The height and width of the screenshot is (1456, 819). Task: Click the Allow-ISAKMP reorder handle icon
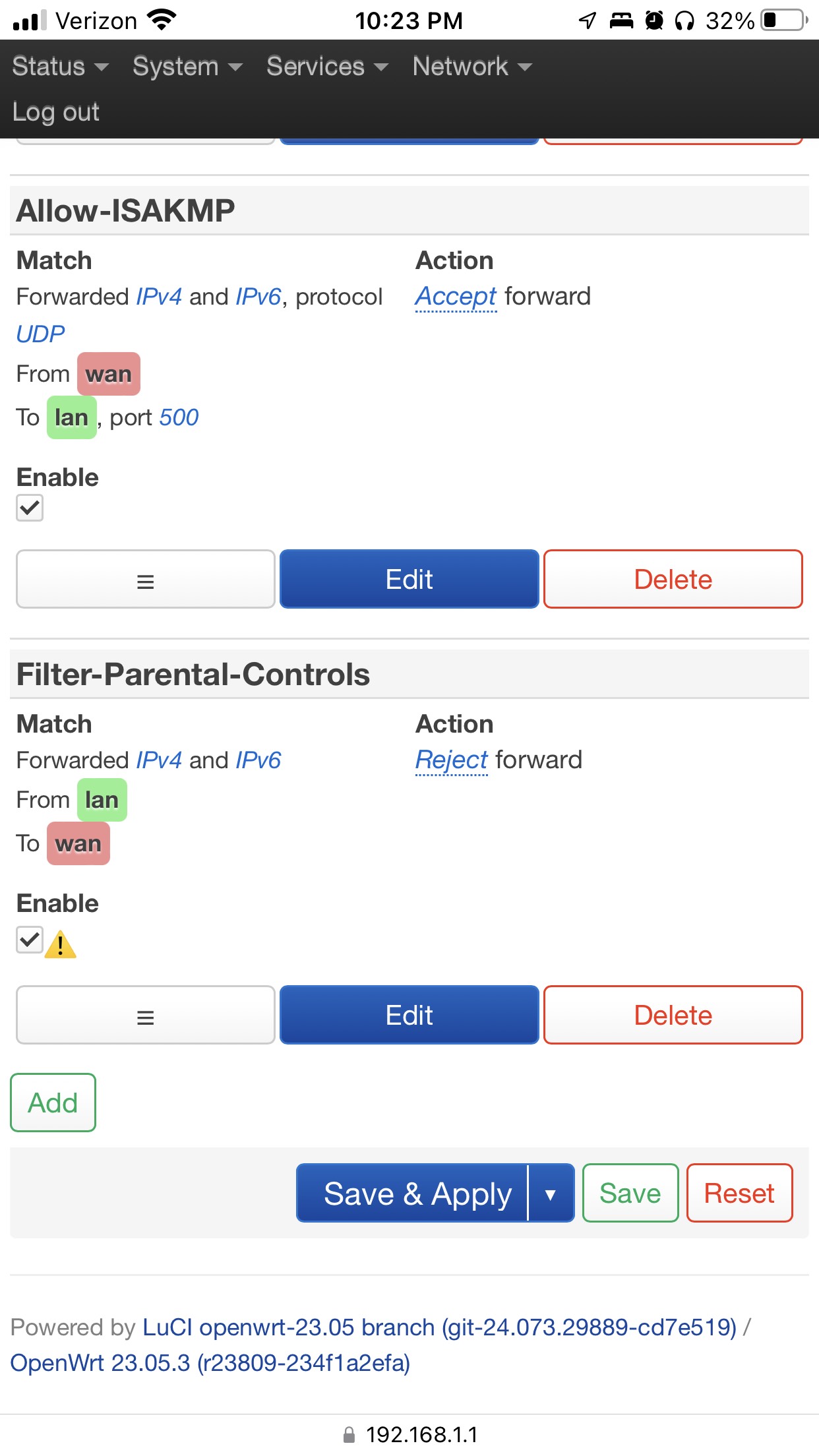pos(145,580)
